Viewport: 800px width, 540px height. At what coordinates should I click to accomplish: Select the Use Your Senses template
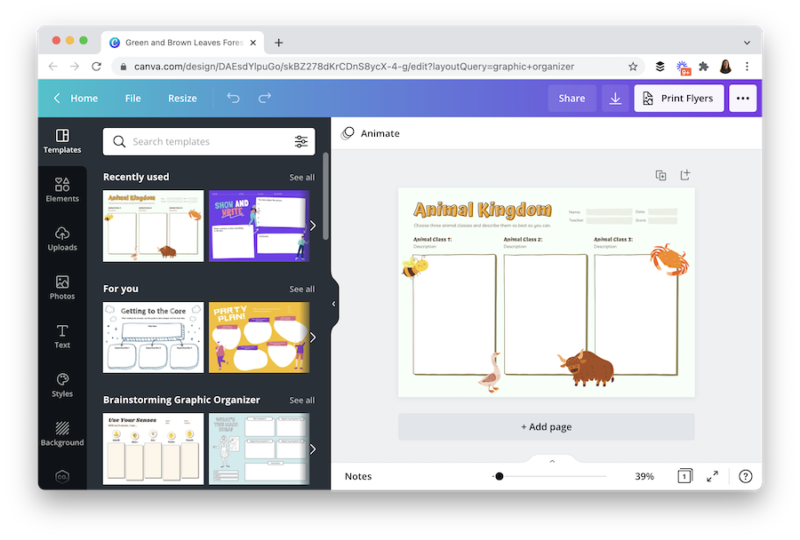(x=153, y=449)
